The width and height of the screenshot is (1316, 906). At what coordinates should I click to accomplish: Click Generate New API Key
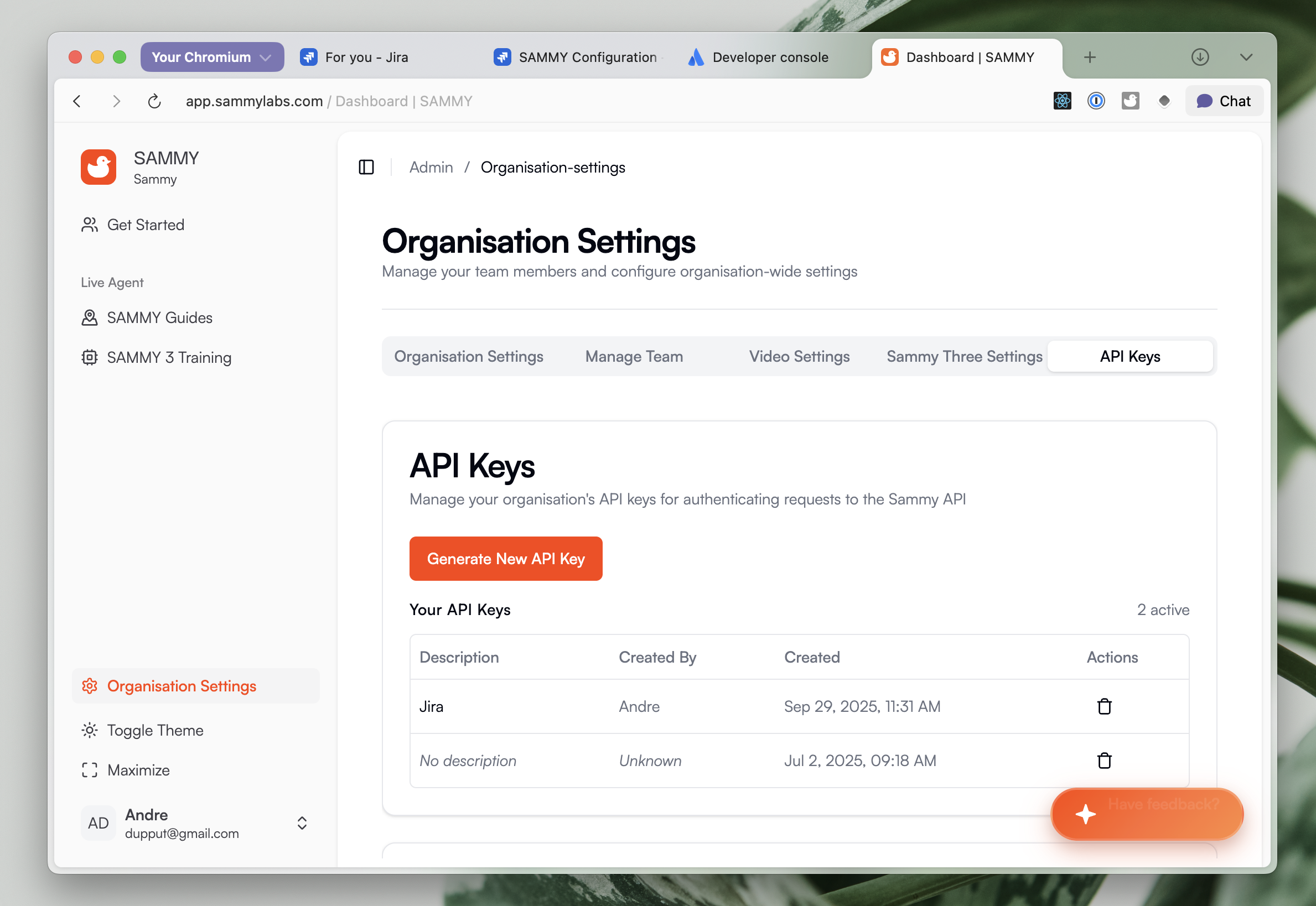click(505, 559)
